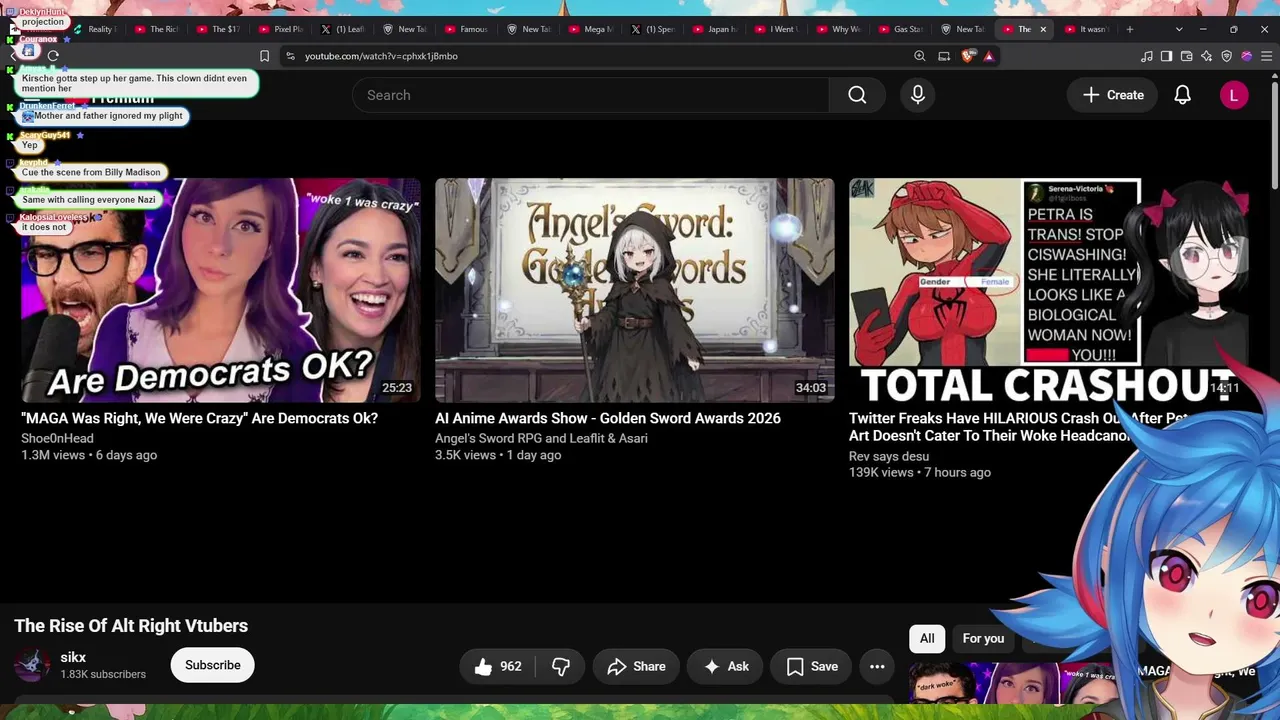This screenshot has height=720, width=1280.
Task: Select the "All" filter chip
Action: (x=927, y=638)
